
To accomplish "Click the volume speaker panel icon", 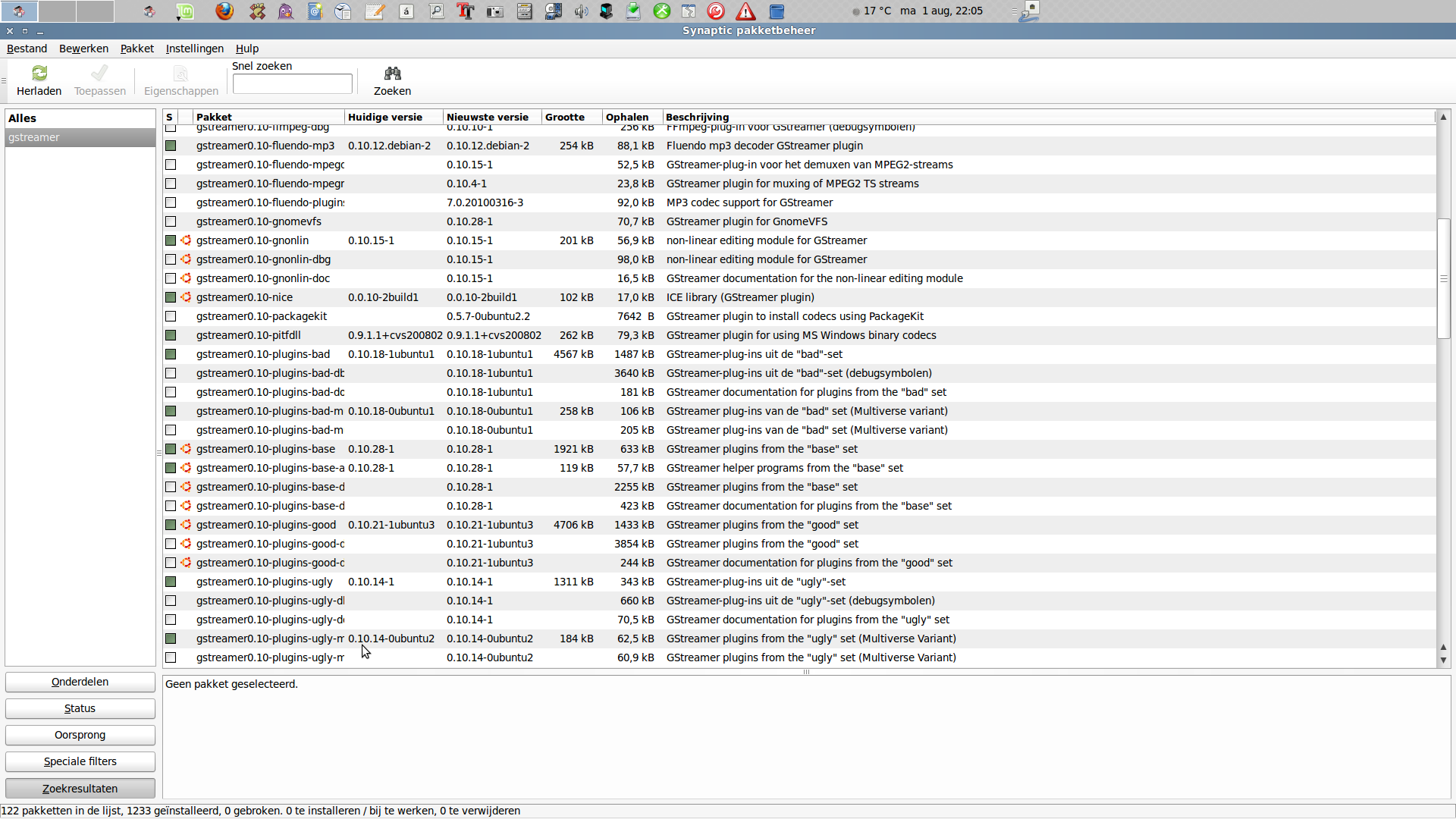I will click(x=582, y=11).
